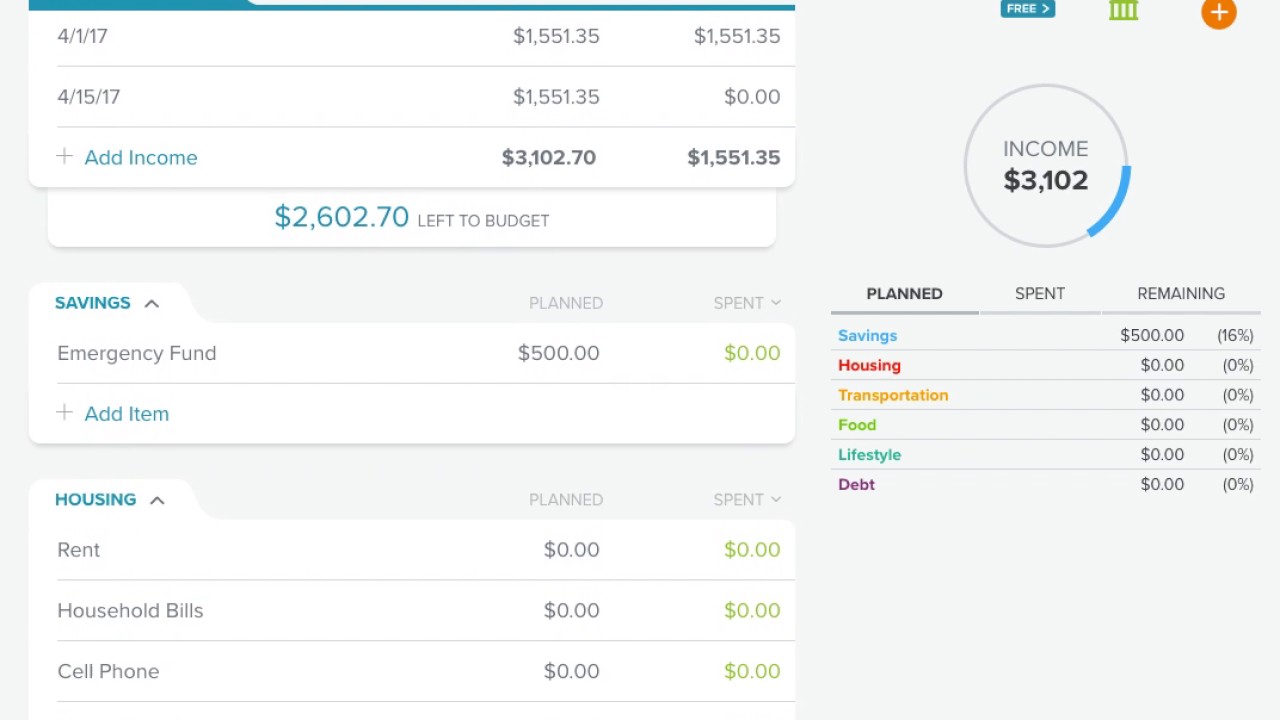Select the Debt category in summary
Viewport: 1280px width, 720px height.
click(856, 484)
